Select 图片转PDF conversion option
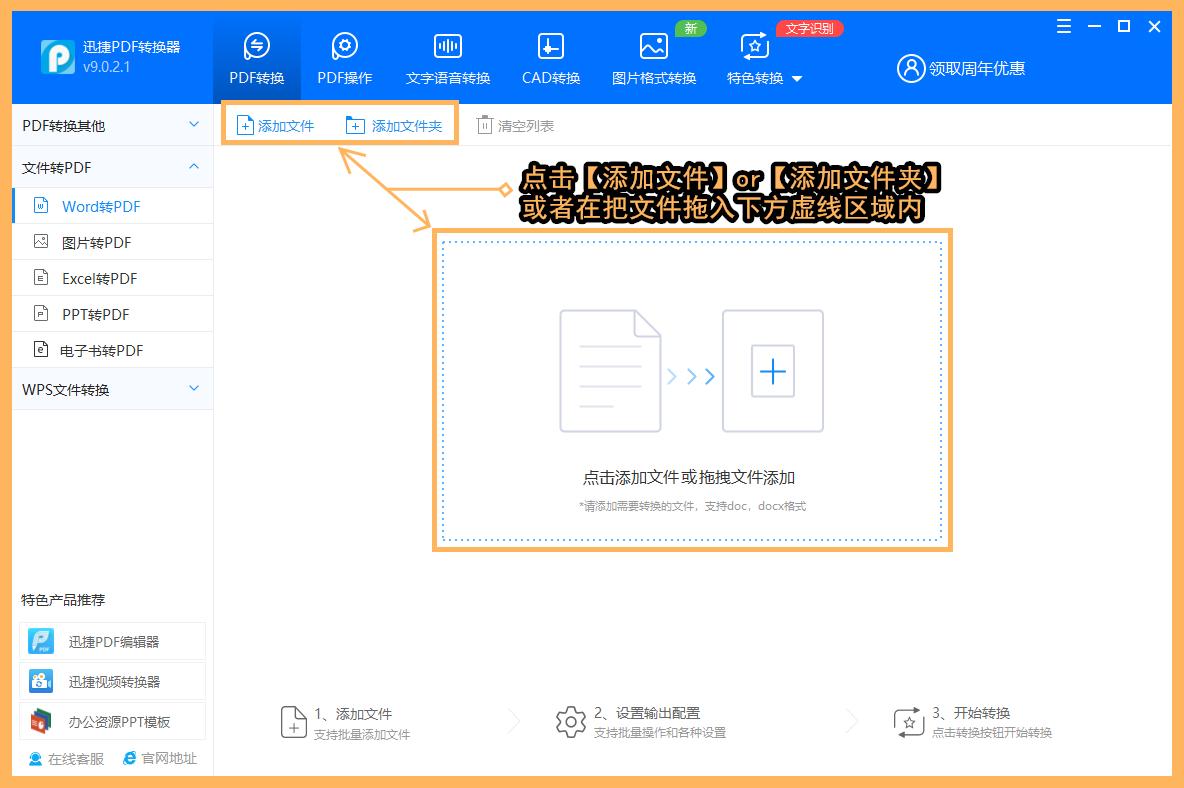 click(100, 241)
